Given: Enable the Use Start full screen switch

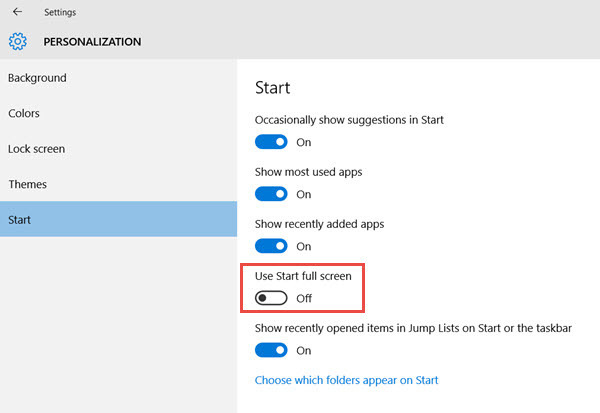Looking at the screenshot, I should point(271,298).
